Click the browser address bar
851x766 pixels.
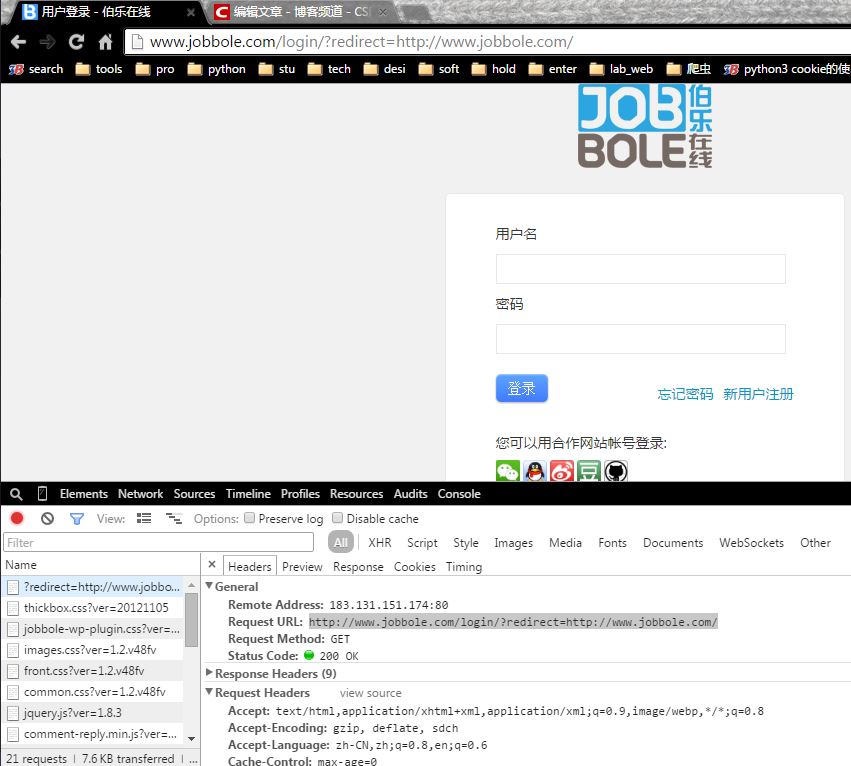[488, 42]
